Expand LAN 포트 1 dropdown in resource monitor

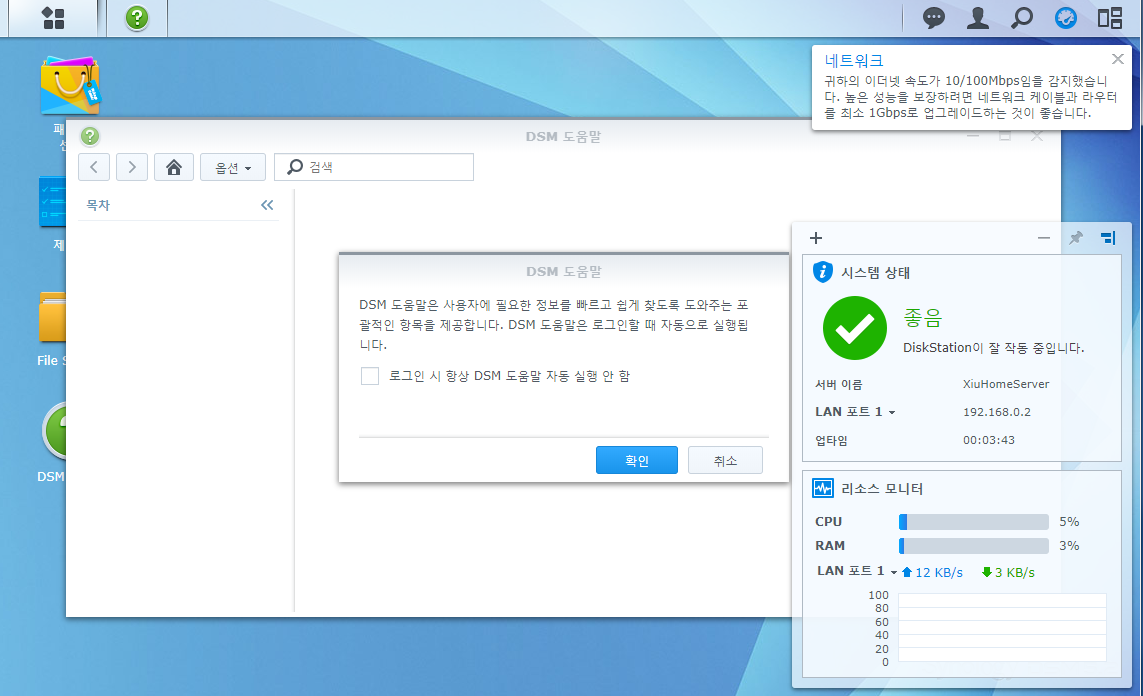(x=857, y=571)
